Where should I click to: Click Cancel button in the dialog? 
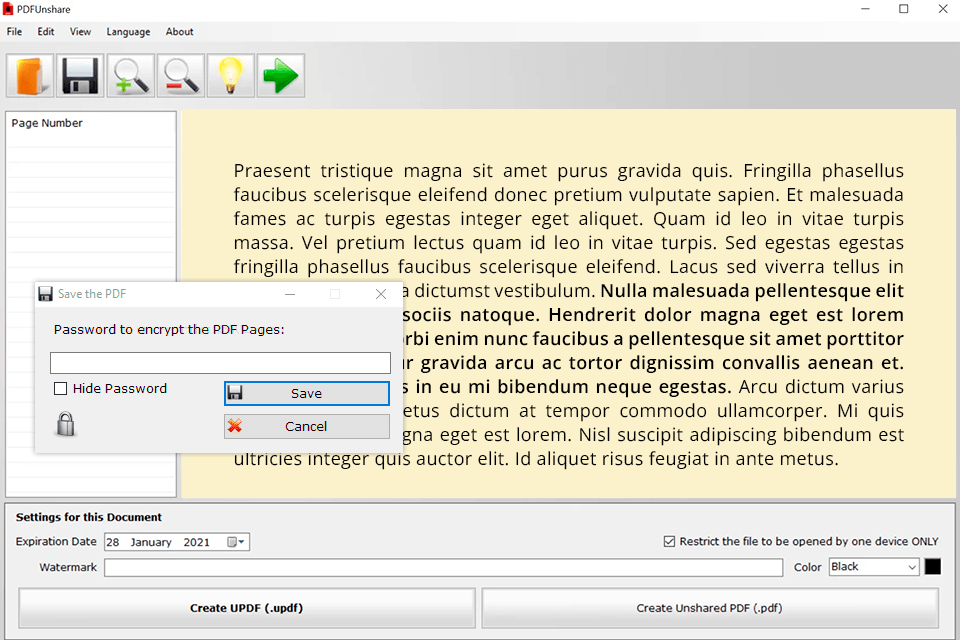pos(307,426)
